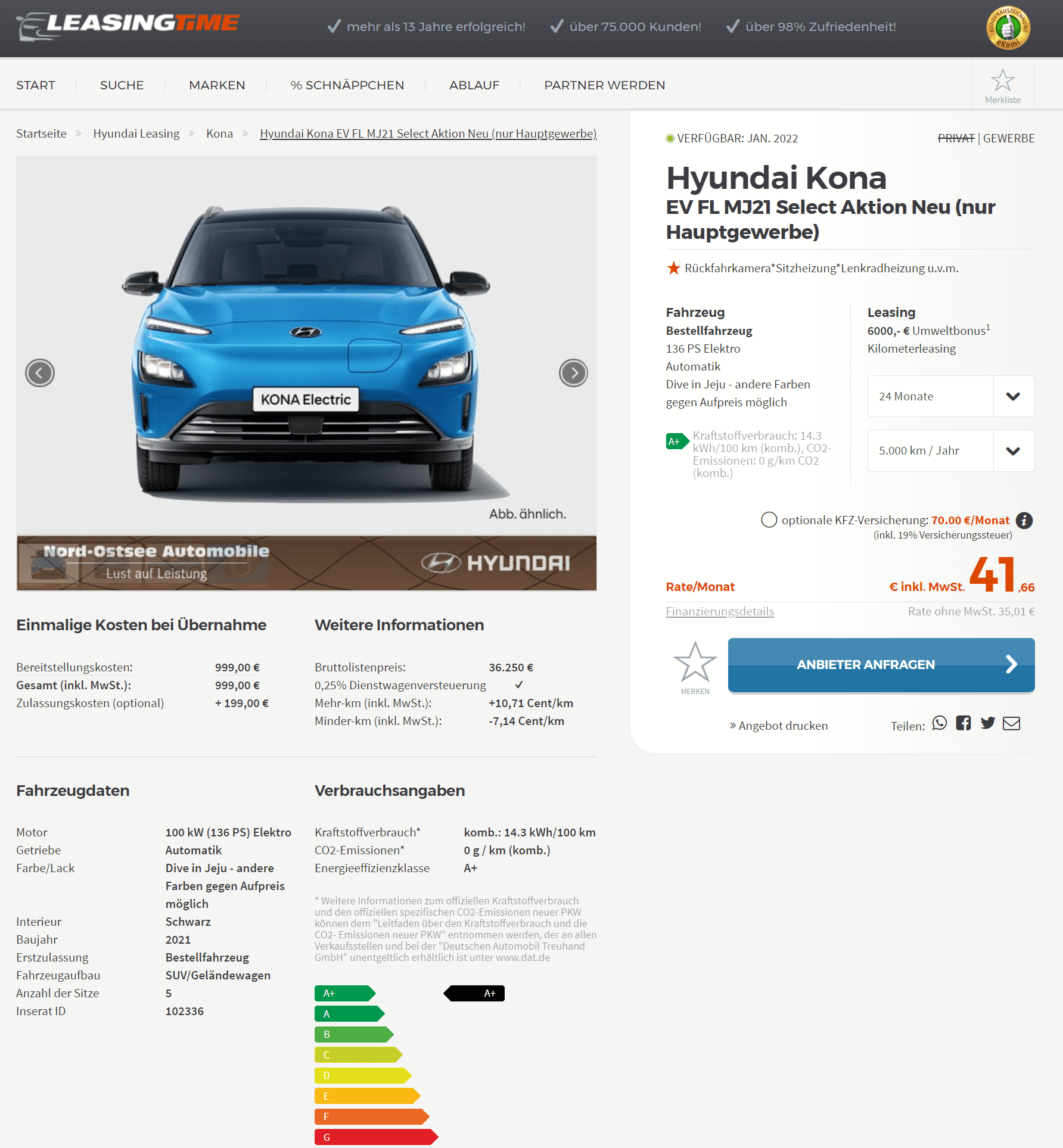Share the offer on Twitter
1063x1148 pixels.
[x=988, y=723]
